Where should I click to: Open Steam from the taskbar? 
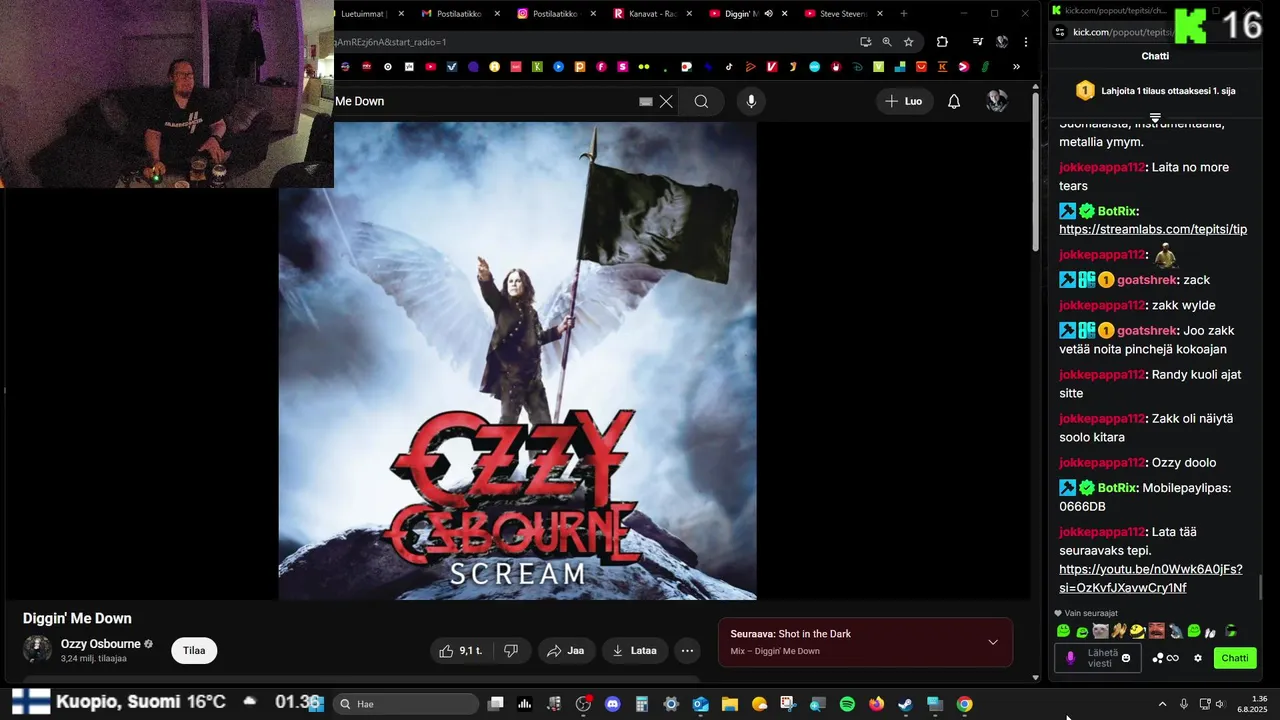point(905,704)
